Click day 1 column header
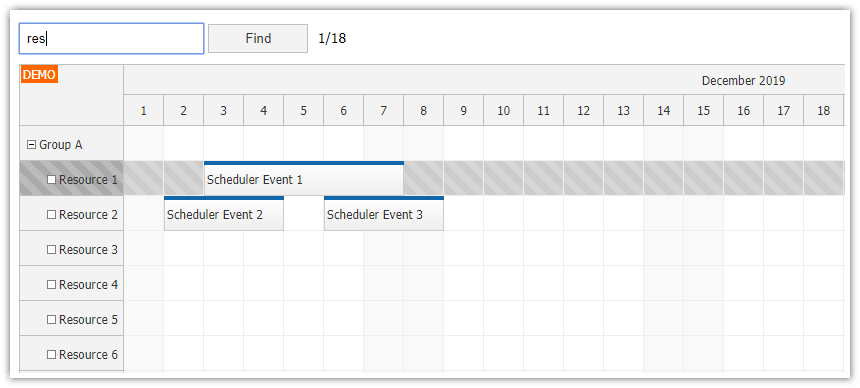Image resolution: width=860 pixels, height=388 pixels. tap(144, 110)
